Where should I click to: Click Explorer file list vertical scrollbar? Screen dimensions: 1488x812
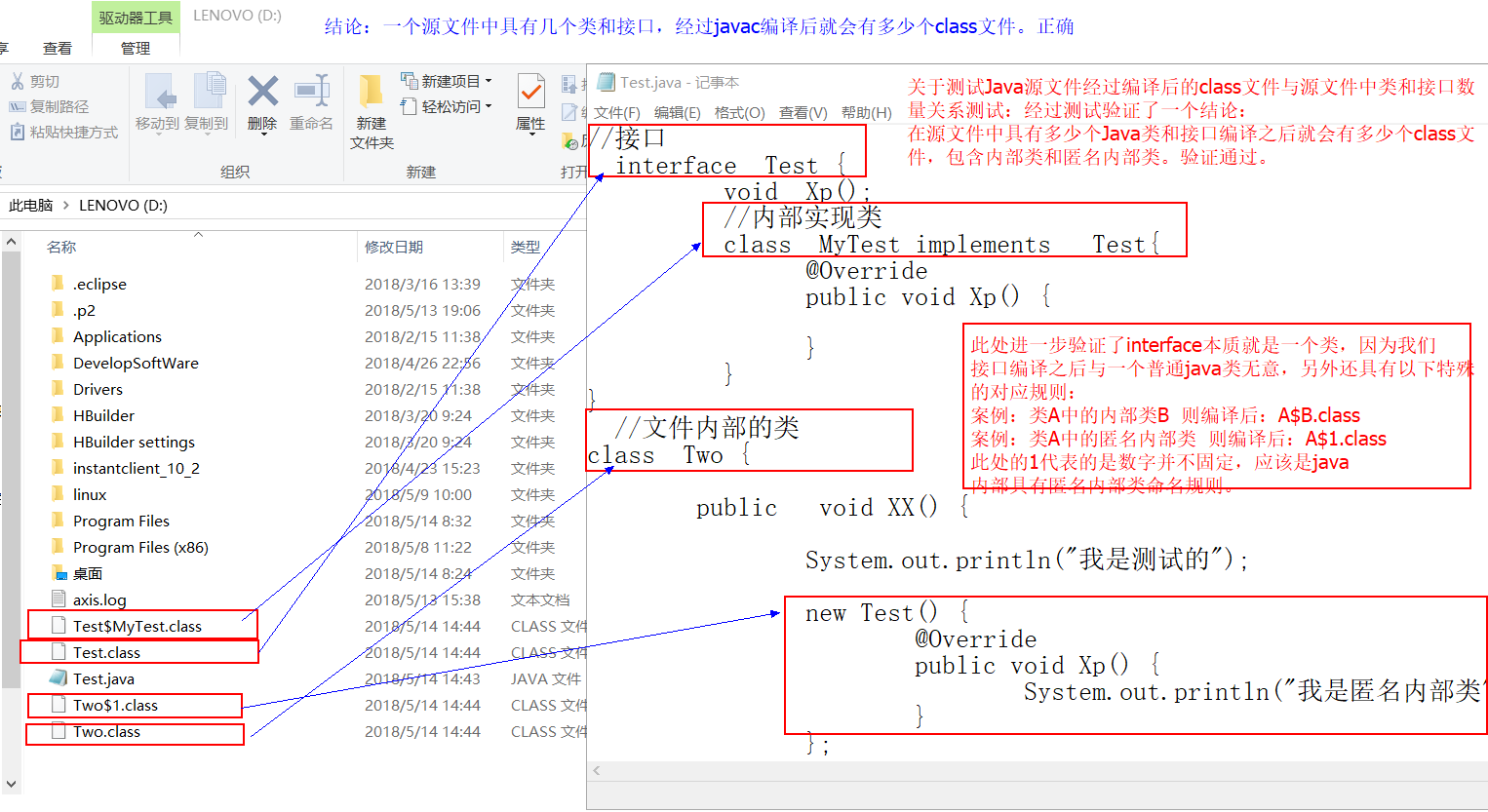tap(11, 468)
